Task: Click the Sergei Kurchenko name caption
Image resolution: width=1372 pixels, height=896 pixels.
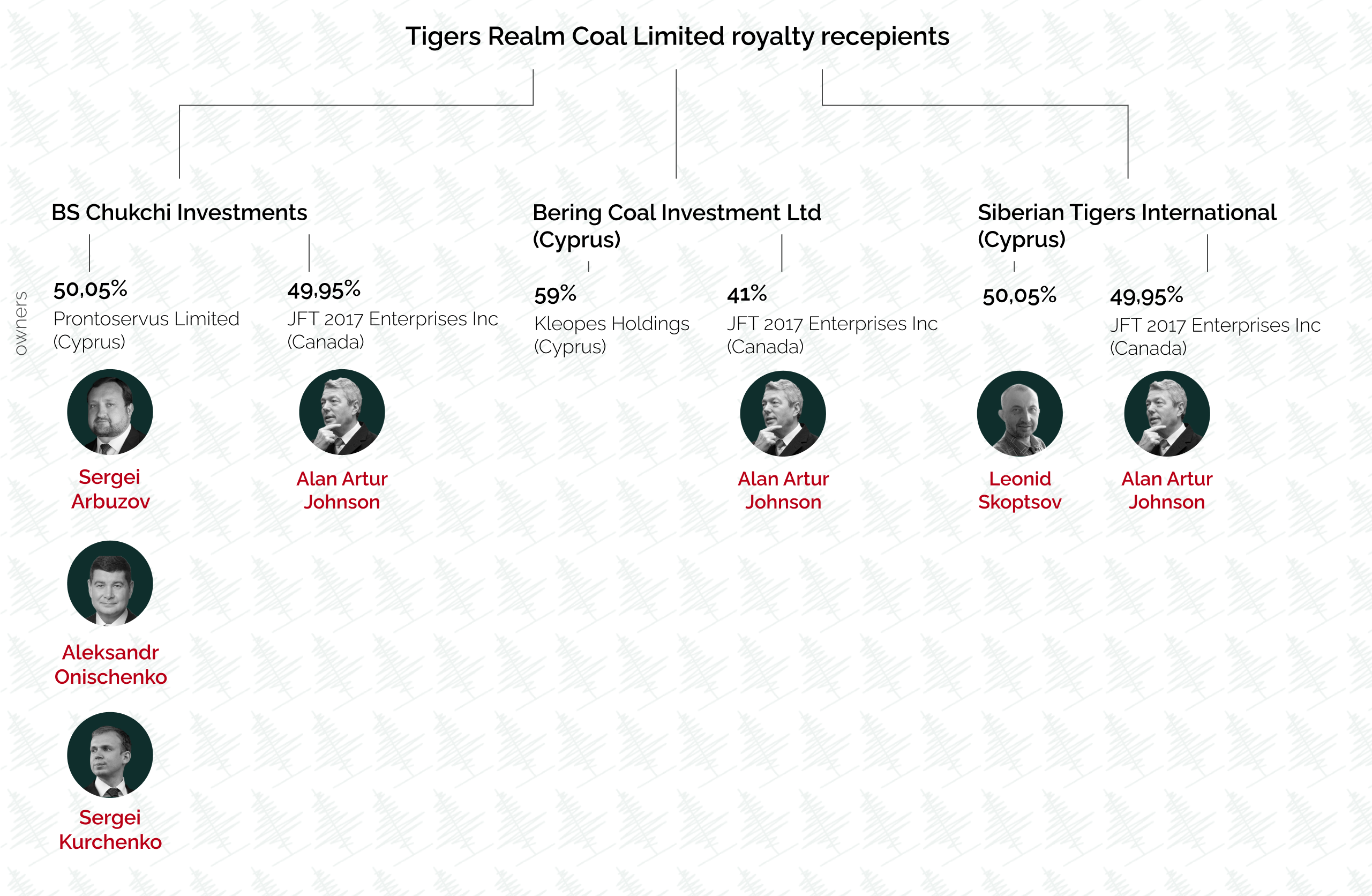Action: [x=110, y=830]
